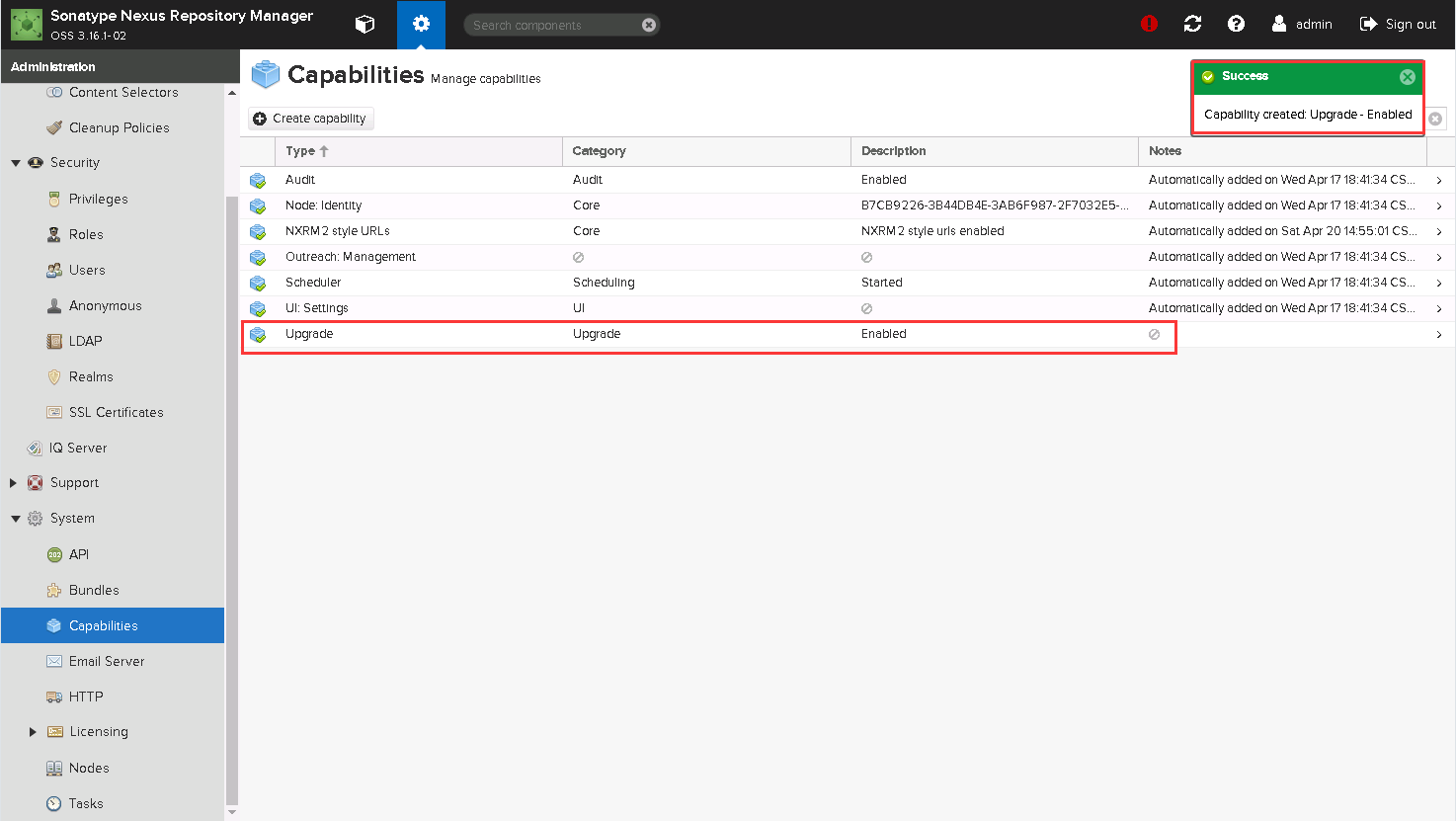1456x821 pixels.
Task: Open the Administration gear icon
Action: point(421,25)
